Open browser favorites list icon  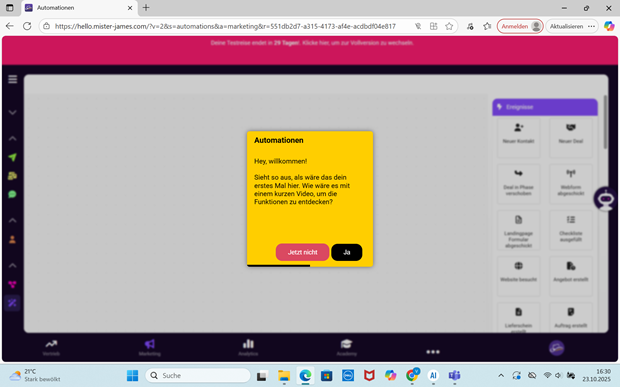(x=487, y=26)
